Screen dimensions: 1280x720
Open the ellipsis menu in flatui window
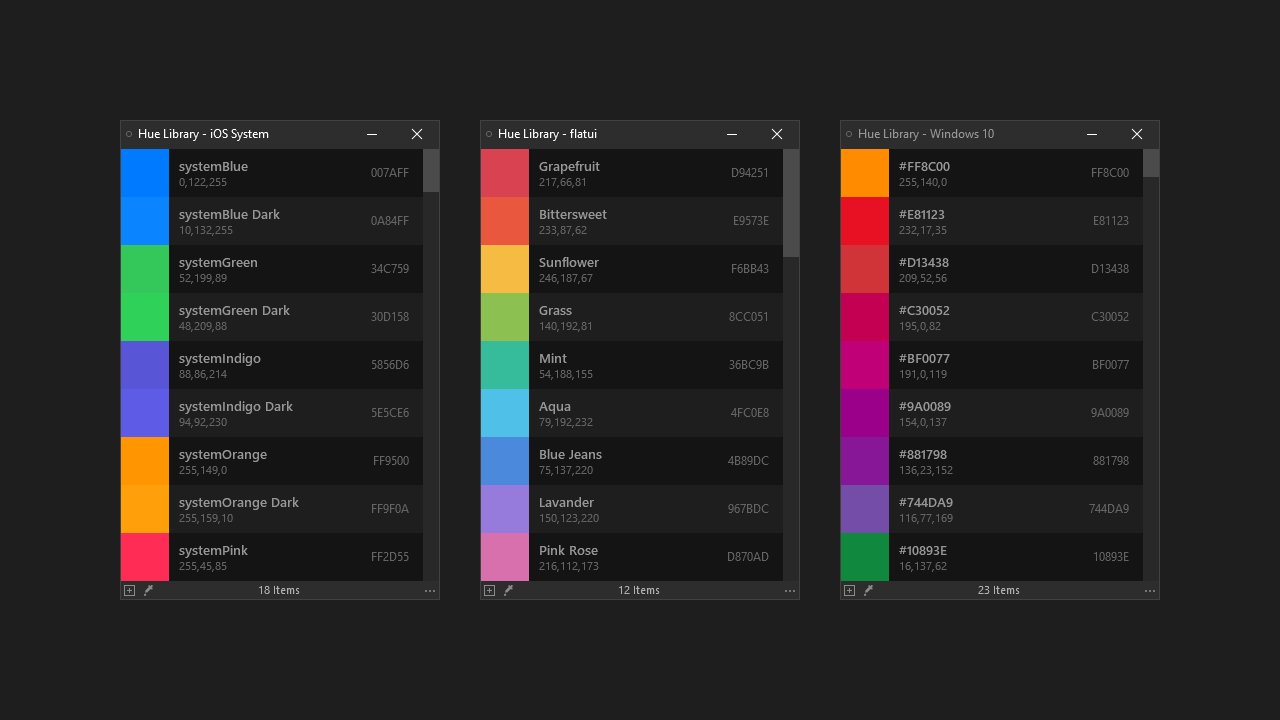coord(790,591)
